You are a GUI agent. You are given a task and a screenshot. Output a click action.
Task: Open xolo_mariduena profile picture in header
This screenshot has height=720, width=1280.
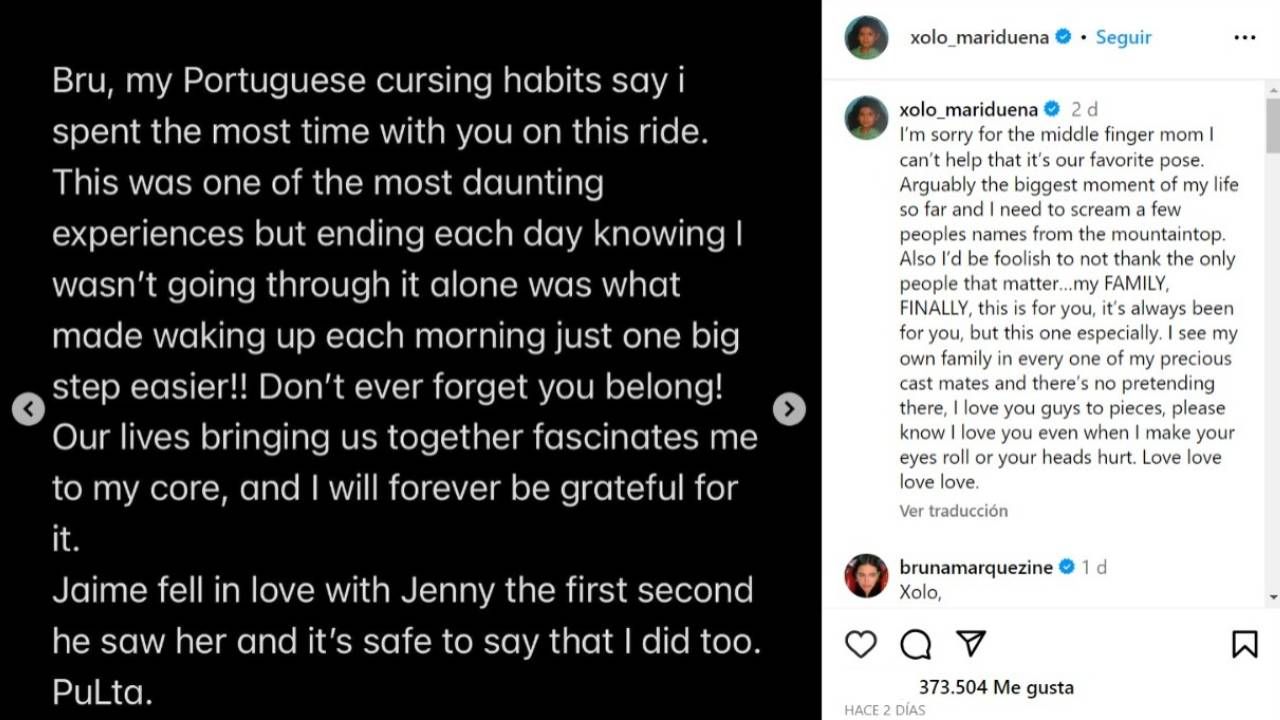[x=866, y=38]
